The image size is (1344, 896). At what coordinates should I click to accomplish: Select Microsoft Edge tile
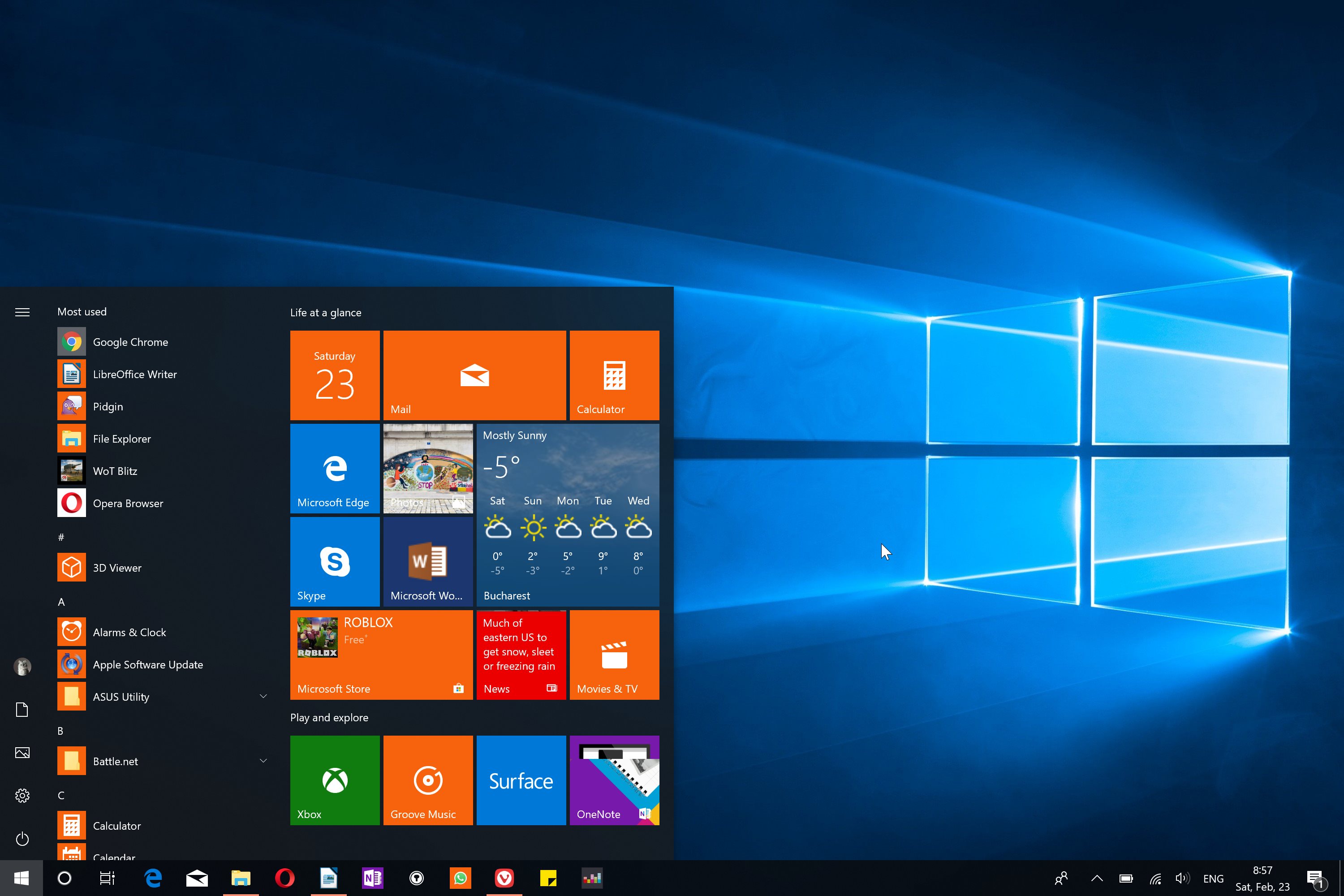coord(335,468)
